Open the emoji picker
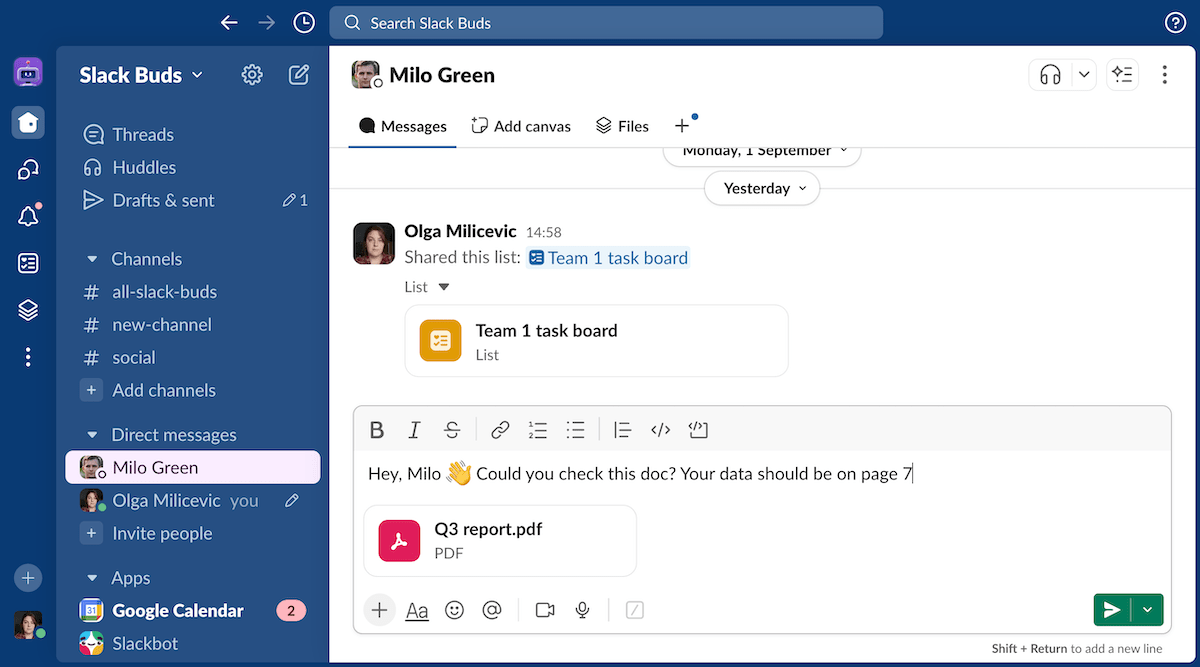Screen dimensions: 1200x667 click(x=454, y=610)
